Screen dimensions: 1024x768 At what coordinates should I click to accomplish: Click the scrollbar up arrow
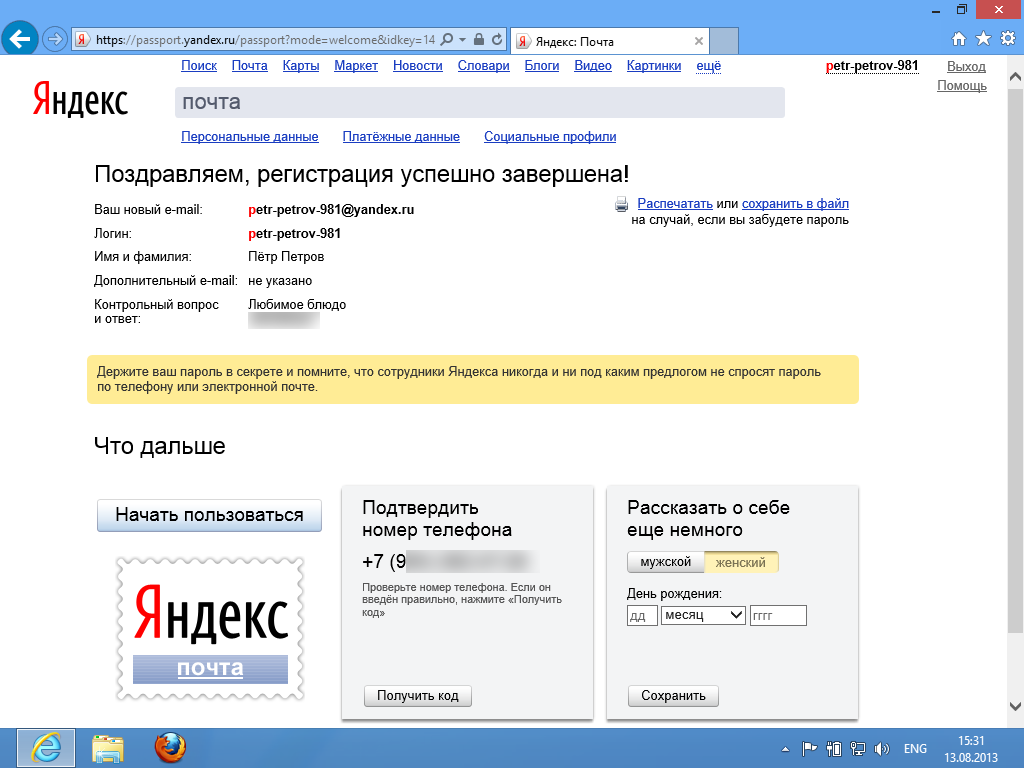(1015, 77)
